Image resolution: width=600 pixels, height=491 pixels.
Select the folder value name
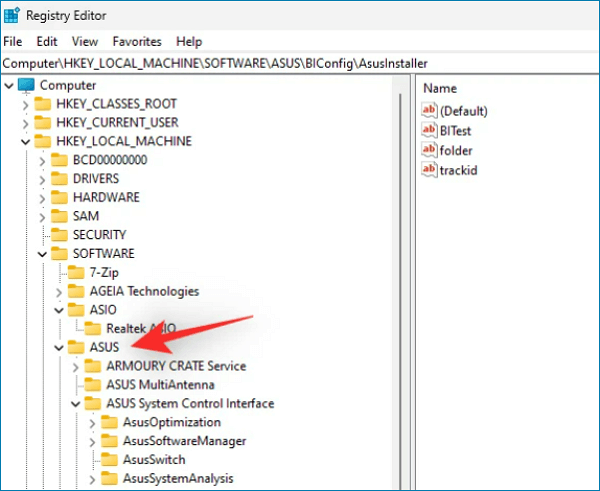click(x=456, y=151)
